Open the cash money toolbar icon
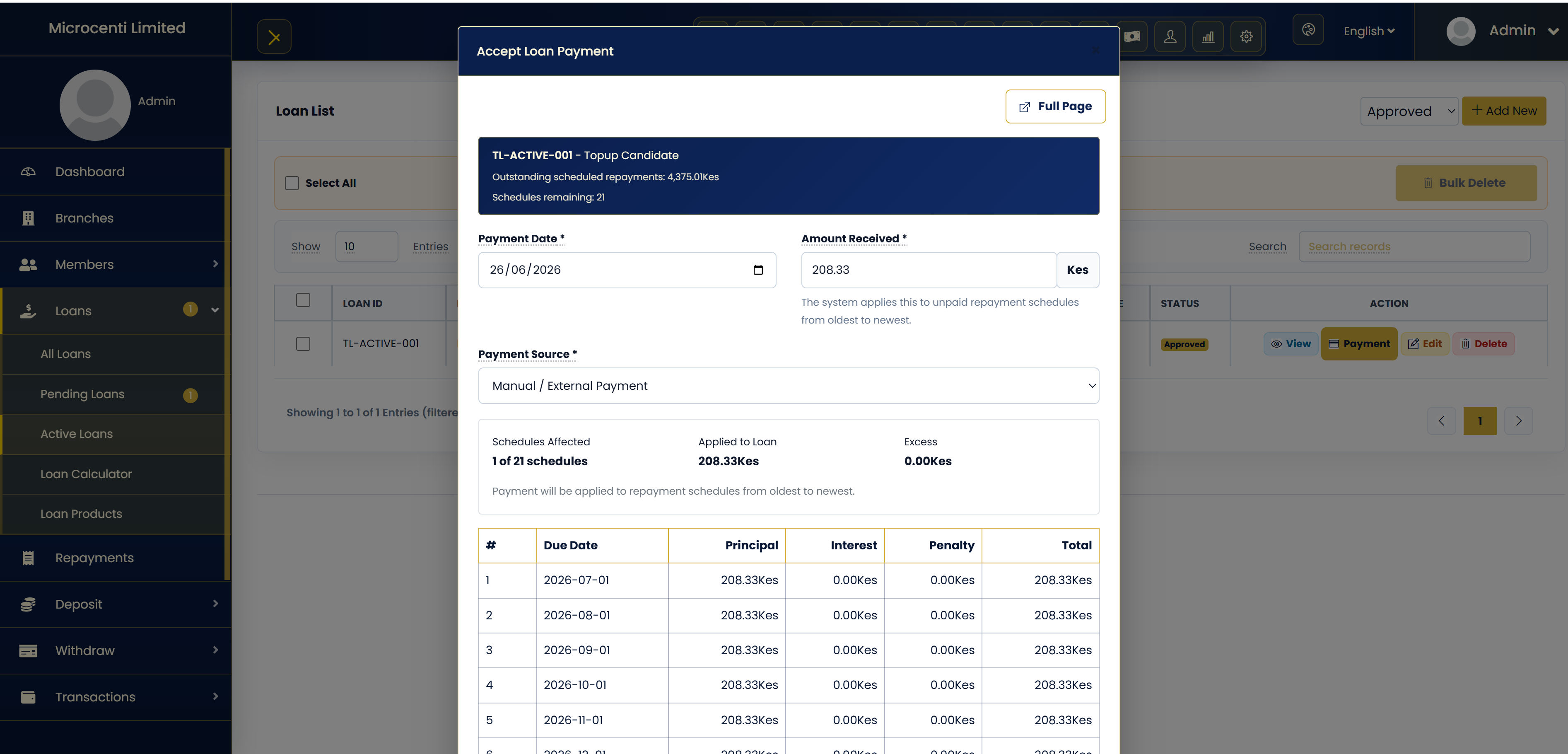 coord(1132,36)
